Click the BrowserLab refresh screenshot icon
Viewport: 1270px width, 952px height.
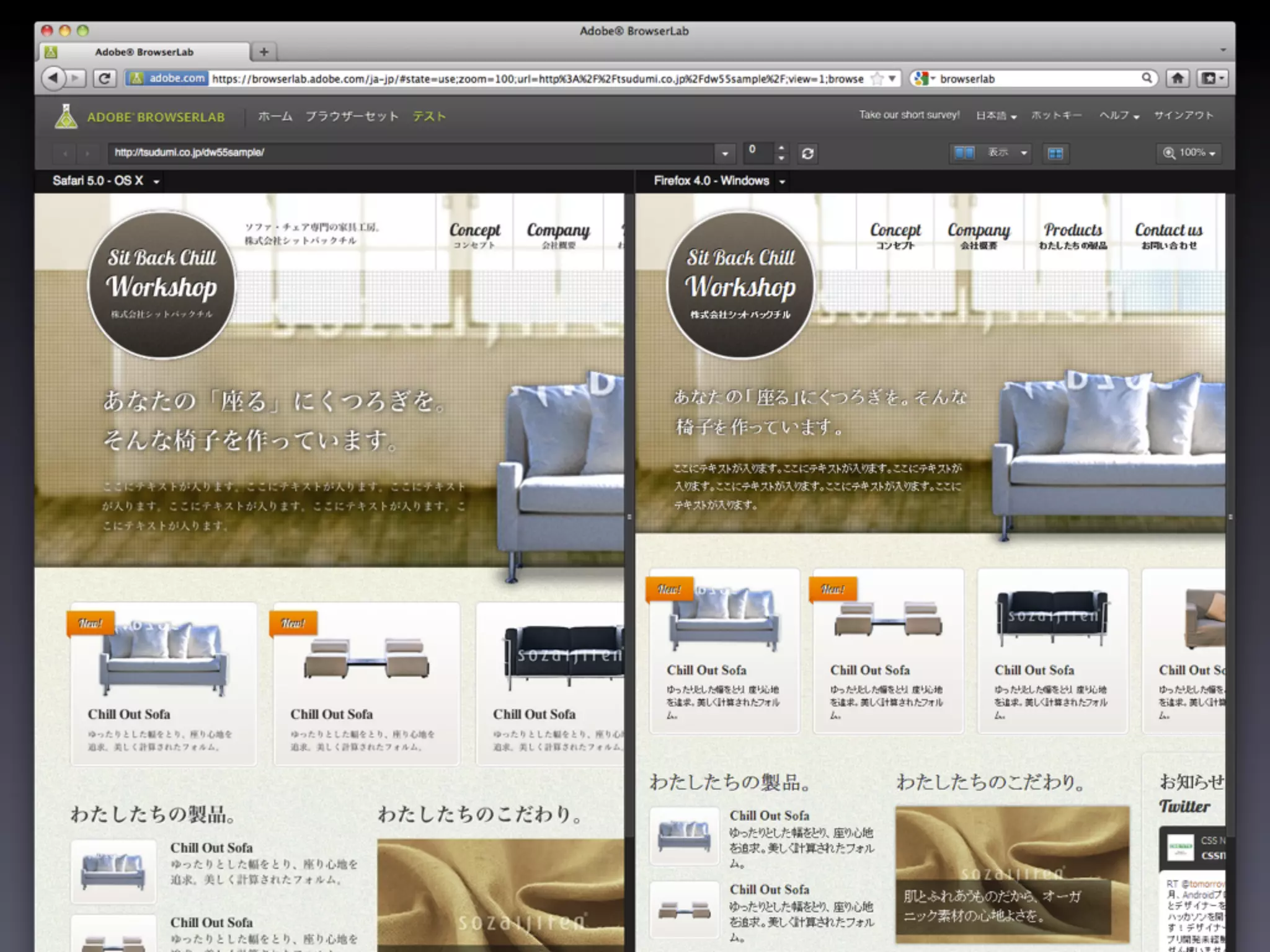(807, 153)
